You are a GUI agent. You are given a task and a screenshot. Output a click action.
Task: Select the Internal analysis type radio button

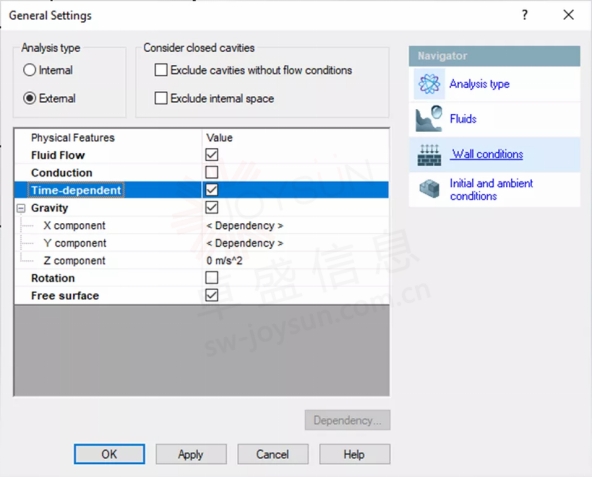tap(29, 70)
